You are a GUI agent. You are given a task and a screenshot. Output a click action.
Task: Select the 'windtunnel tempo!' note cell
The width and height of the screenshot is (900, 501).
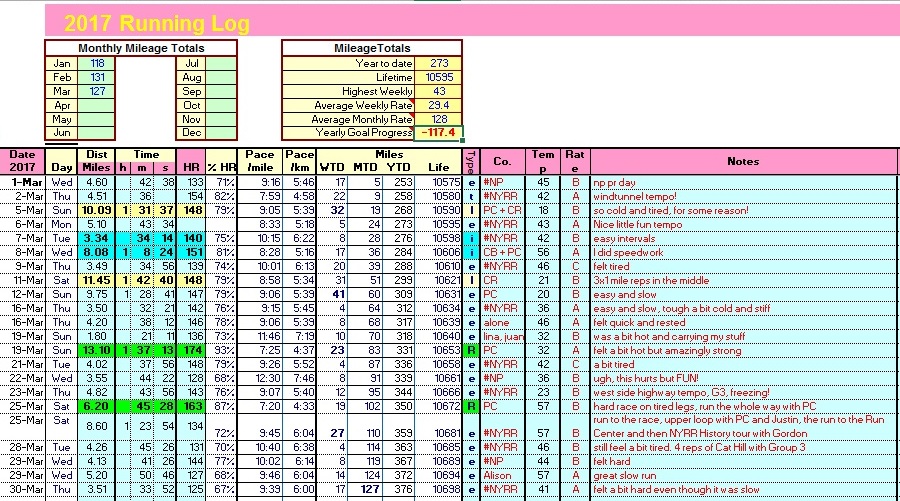click(743, 197)
